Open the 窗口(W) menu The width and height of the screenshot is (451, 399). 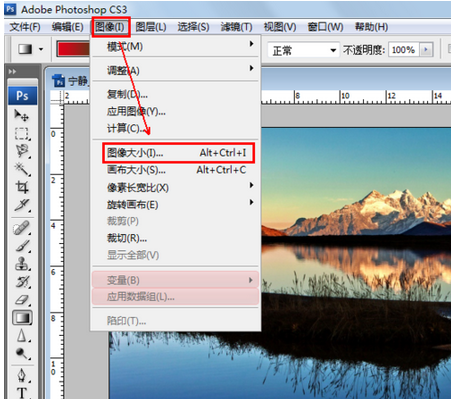pyautogui.click(x=325, y=27)
